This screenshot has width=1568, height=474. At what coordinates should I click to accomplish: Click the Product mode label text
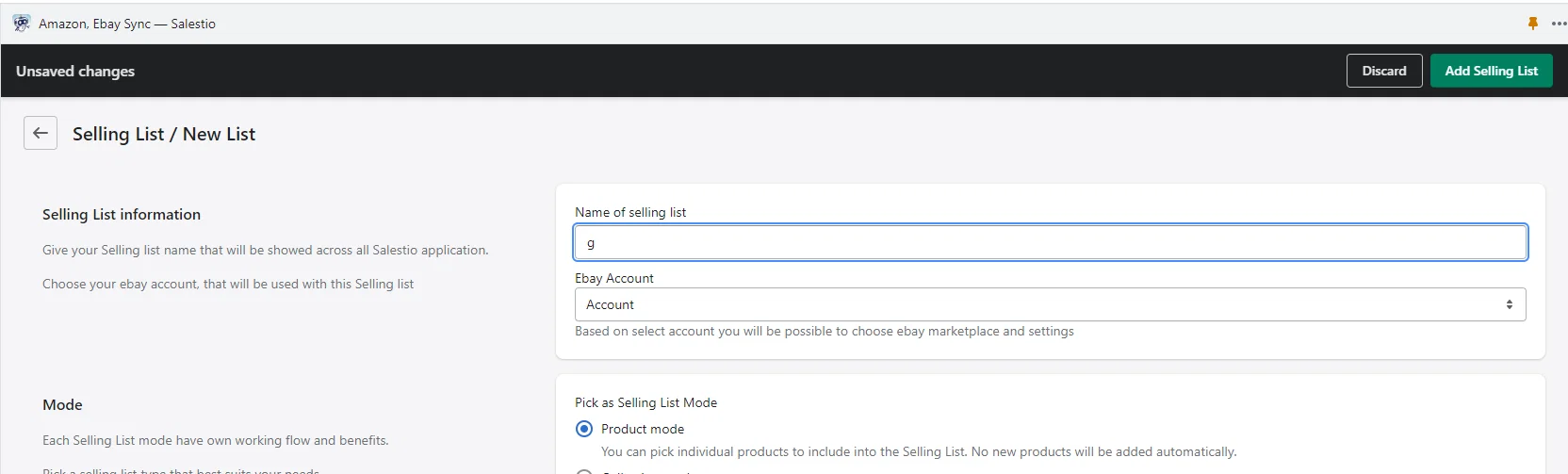643,429
